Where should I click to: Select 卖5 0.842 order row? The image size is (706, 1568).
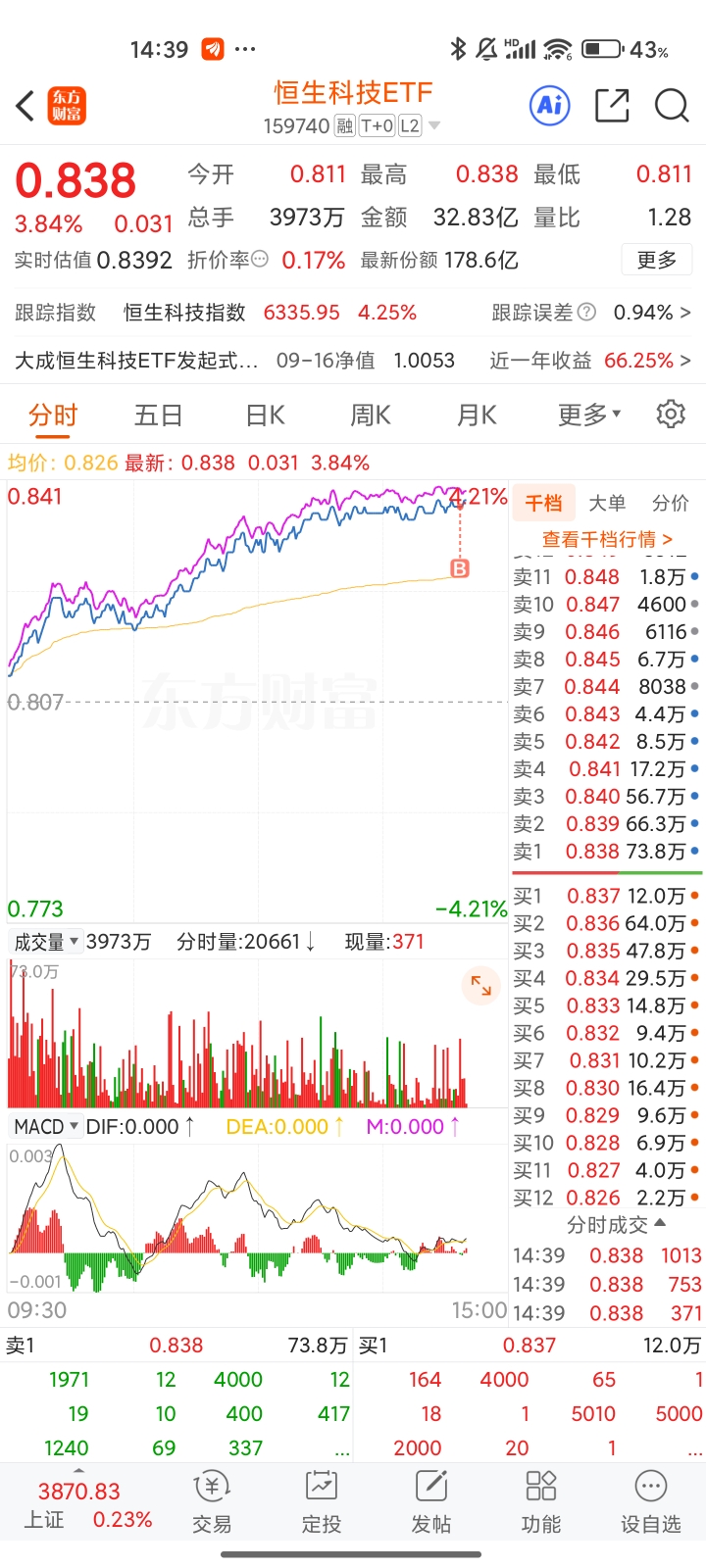pyautogui.click(x=607, y=742)
